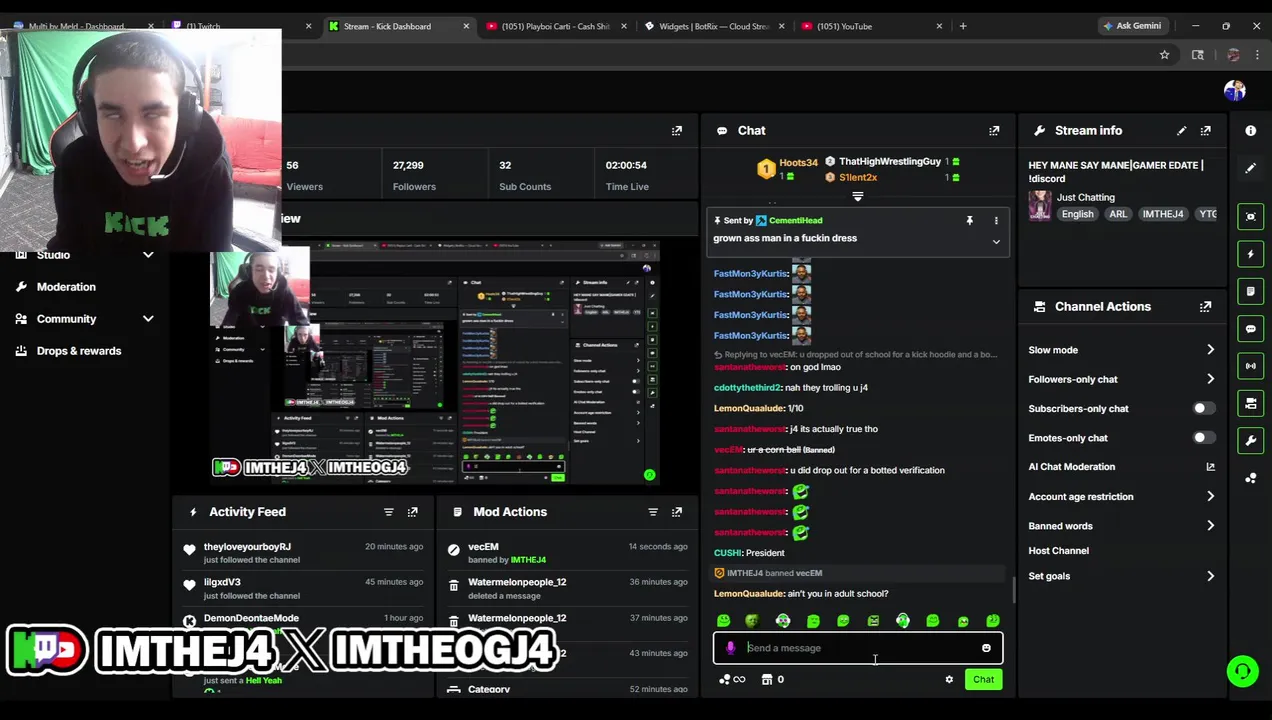
Task: Expand the Community sidebar section
Action: click(148, 319)
